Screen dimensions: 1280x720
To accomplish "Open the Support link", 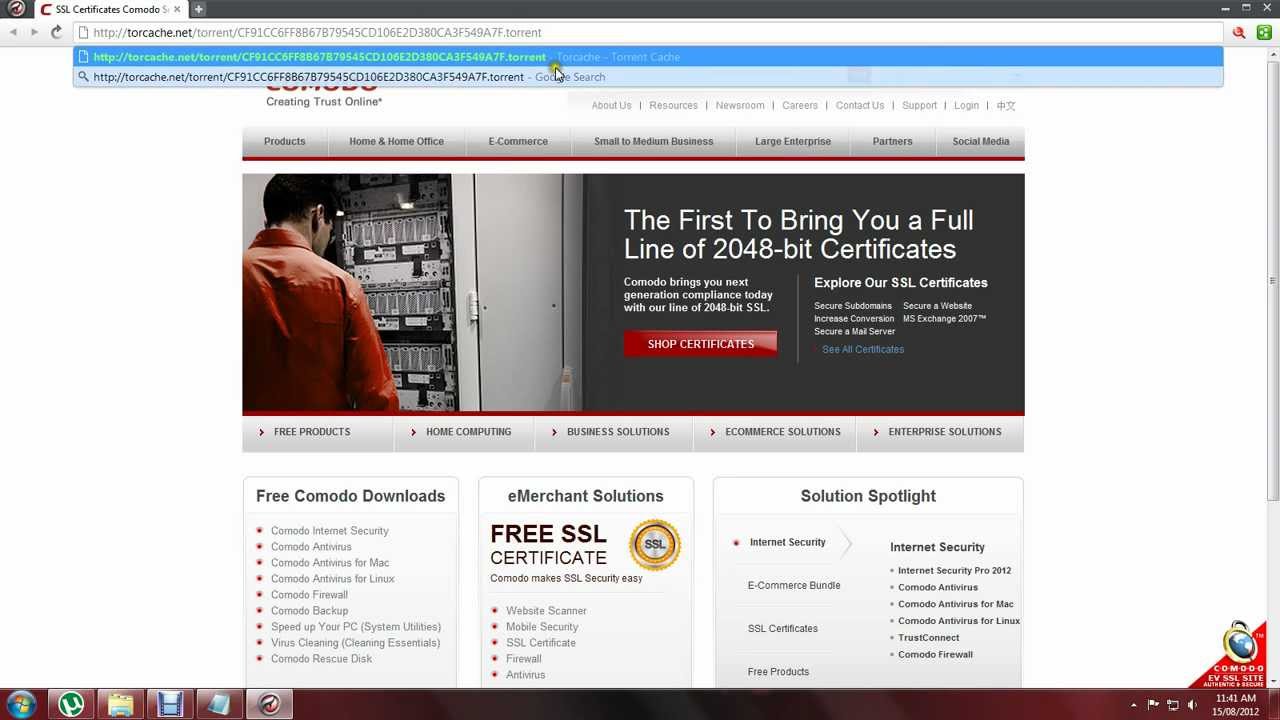I will [919, 105].
